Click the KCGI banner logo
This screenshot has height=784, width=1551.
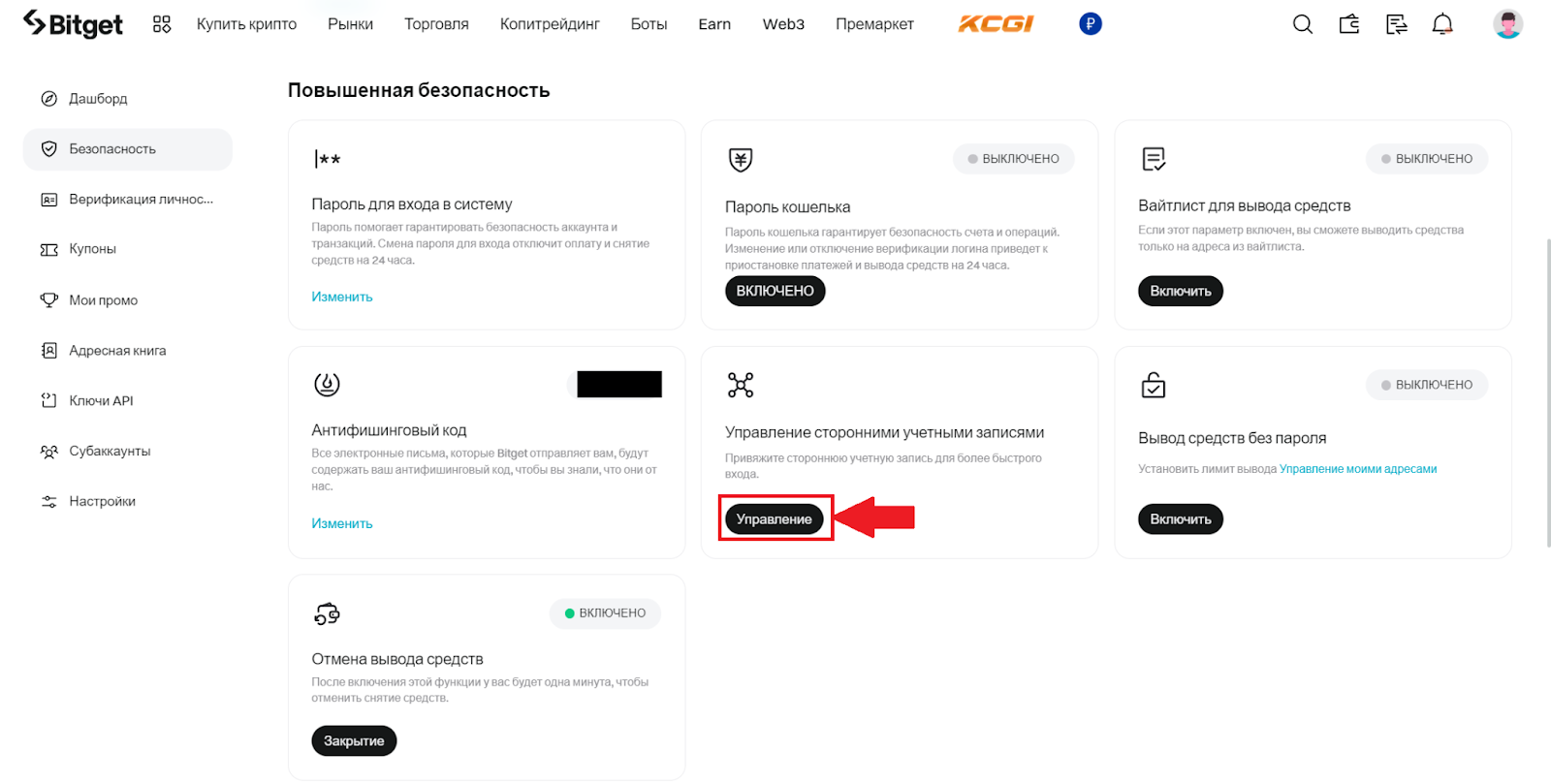pos(996,24)
